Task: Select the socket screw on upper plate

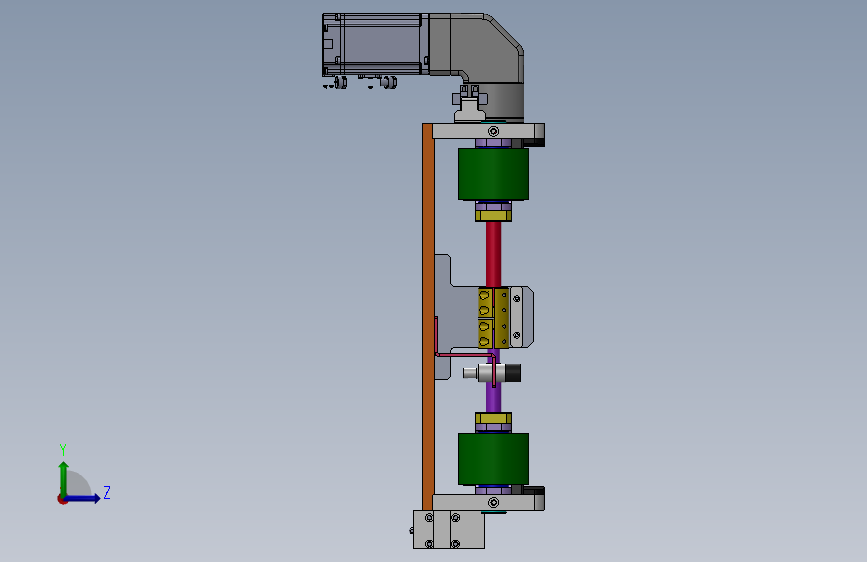Action: 493,131
